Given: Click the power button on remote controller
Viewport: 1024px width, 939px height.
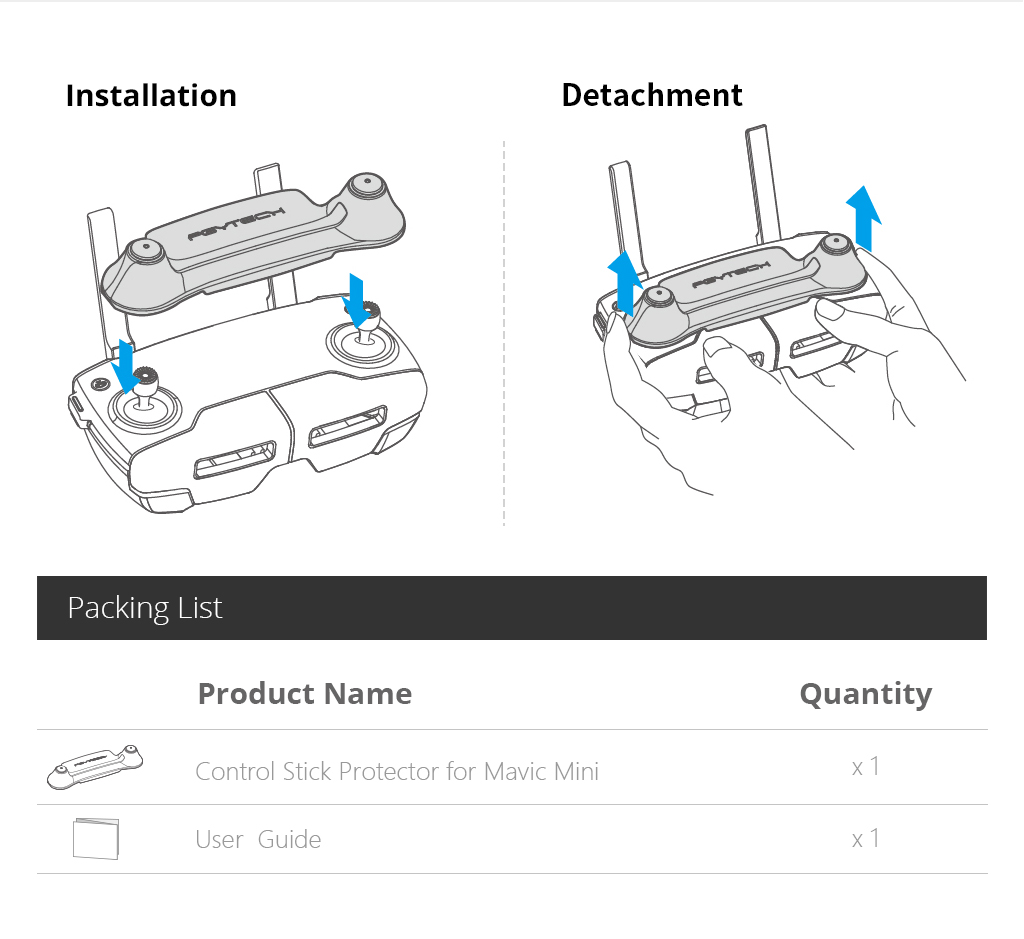Looking at the screenshot, I should click(x=100, y=384).
